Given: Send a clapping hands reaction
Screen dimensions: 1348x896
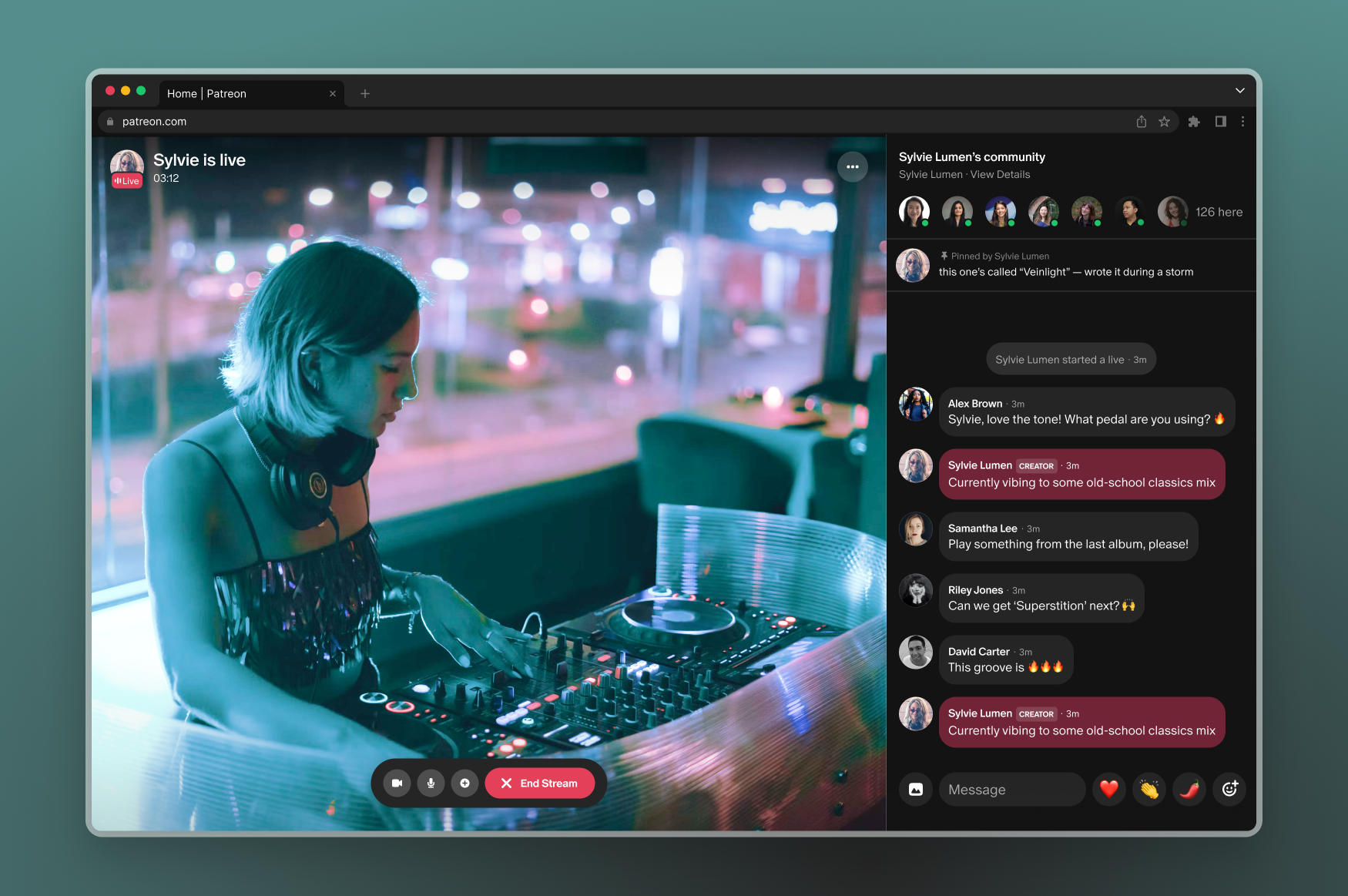Looking at the screenshot, I should point(1149,789).
